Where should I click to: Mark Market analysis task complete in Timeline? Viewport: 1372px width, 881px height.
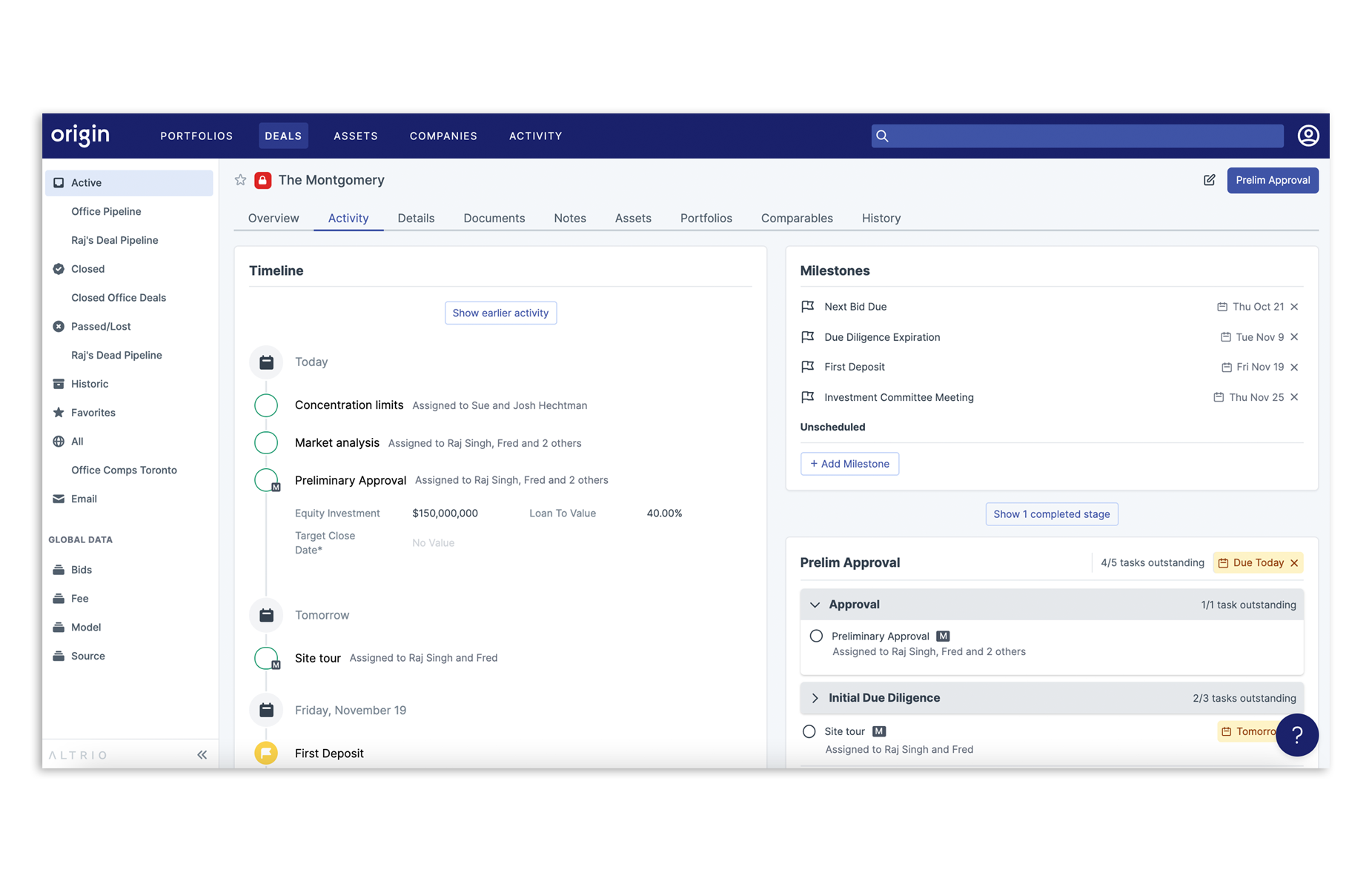point(266,442)
